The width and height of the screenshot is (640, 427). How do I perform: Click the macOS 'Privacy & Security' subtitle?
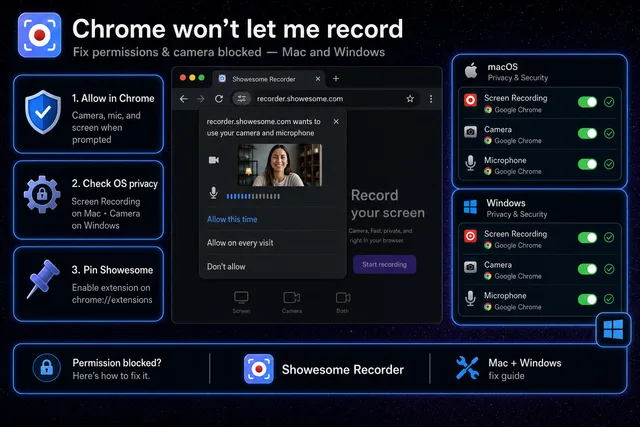518,78
